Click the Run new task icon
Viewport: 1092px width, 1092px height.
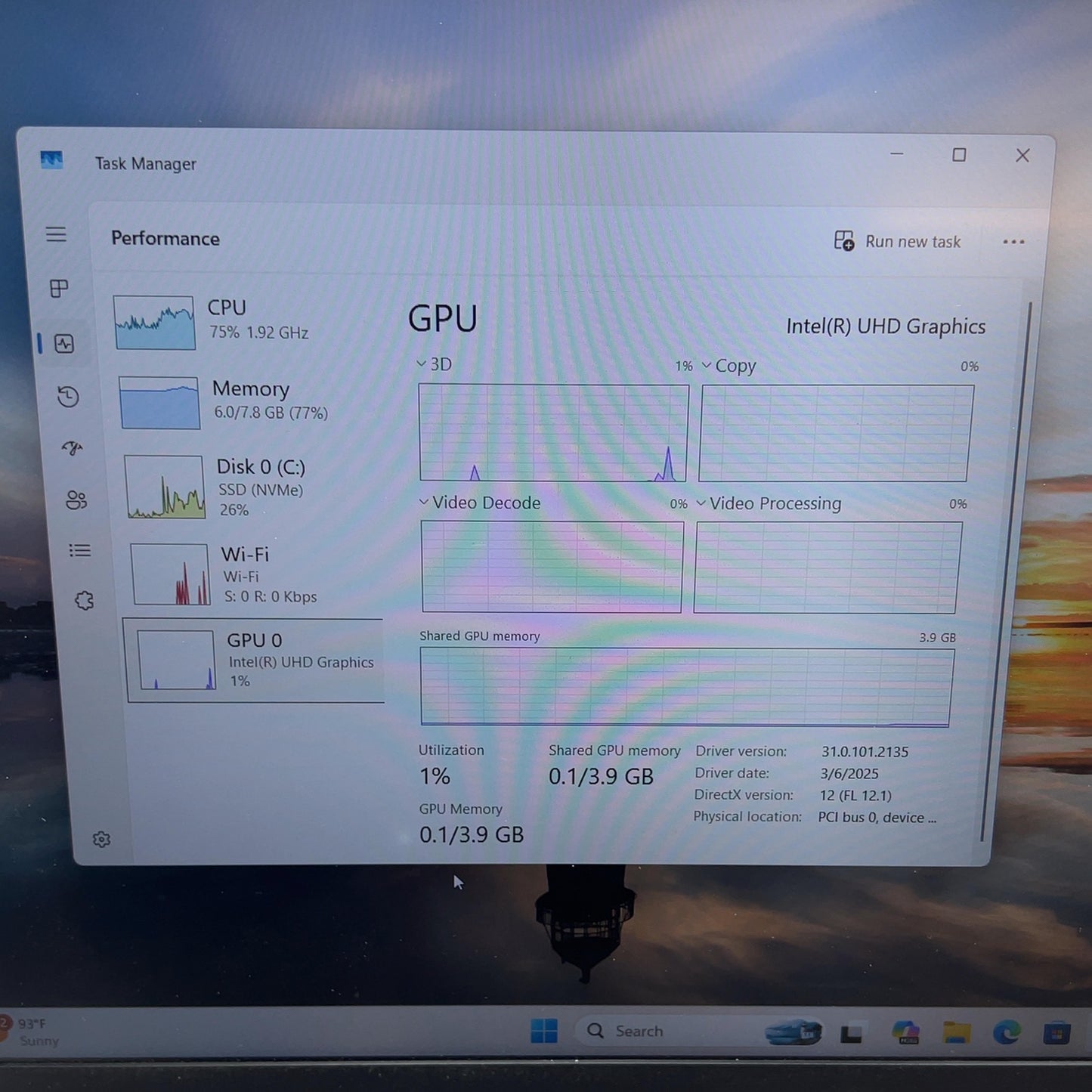(844, 241)
